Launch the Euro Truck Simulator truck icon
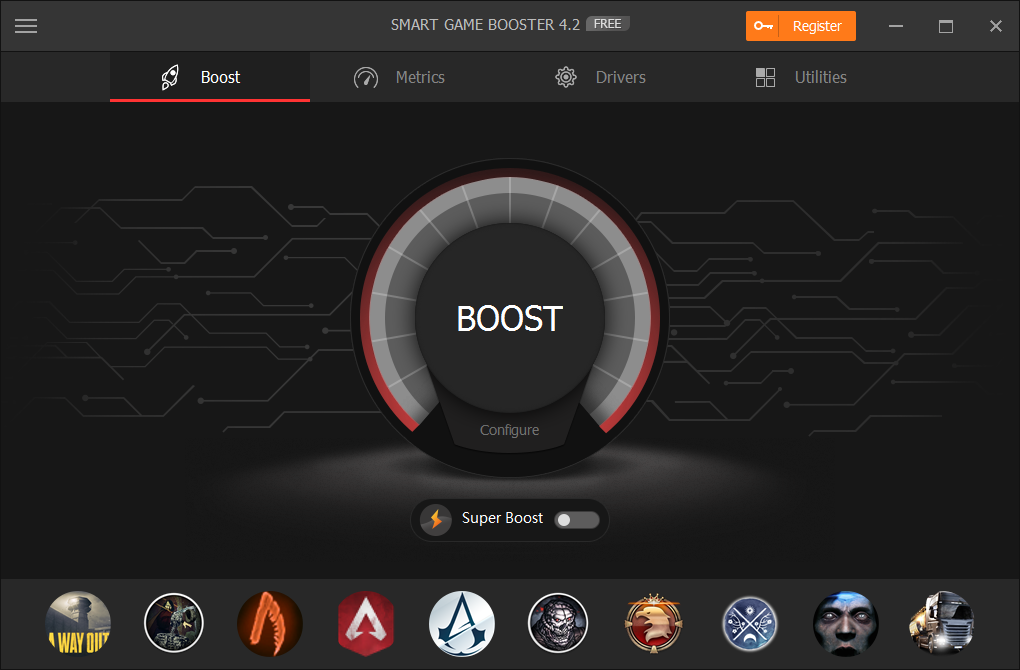 click(942, 623)
